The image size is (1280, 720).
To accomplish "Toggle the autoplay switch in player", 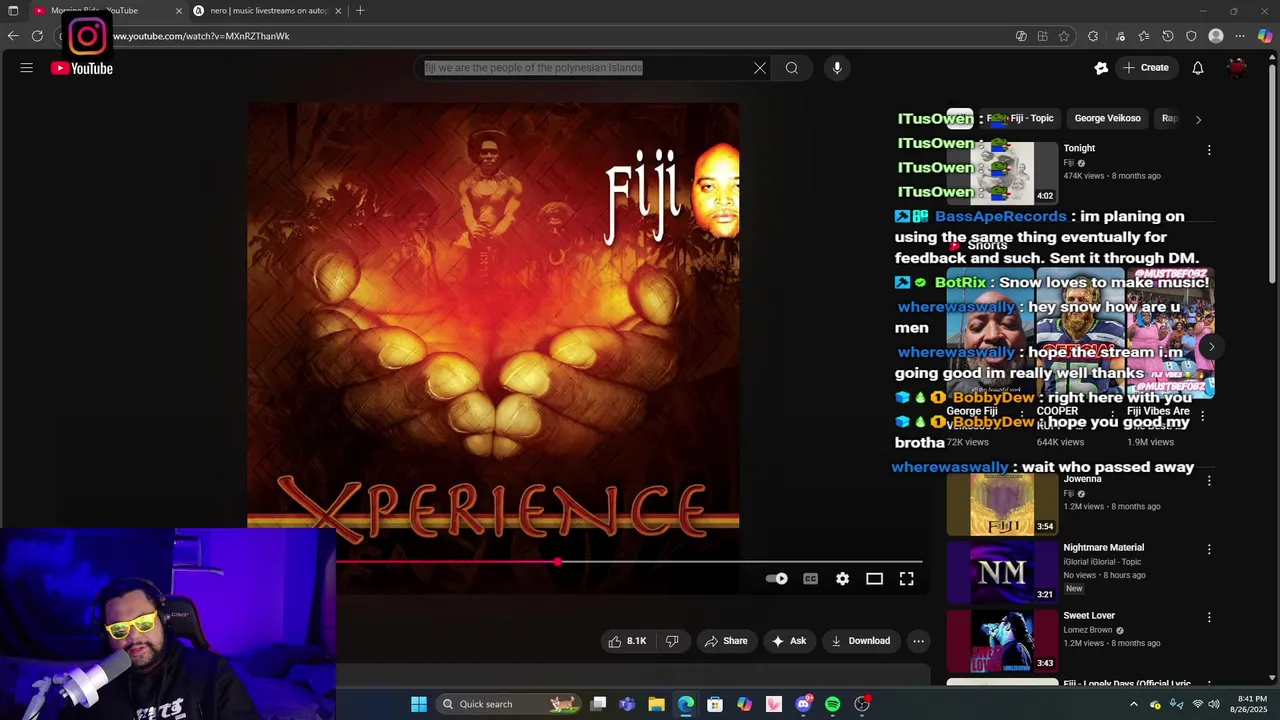I will point(777,579).
